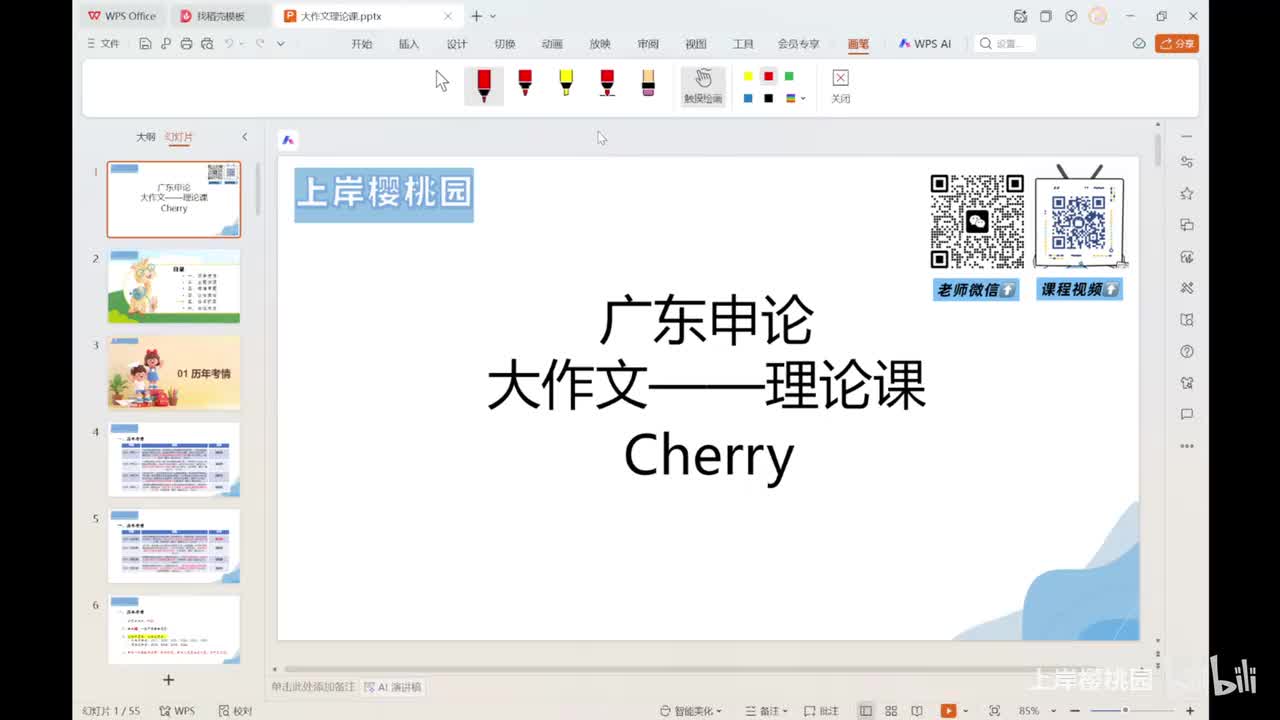Open the 工具 ribbon tab
The image size is (1280, 720).
coord(743,44)
